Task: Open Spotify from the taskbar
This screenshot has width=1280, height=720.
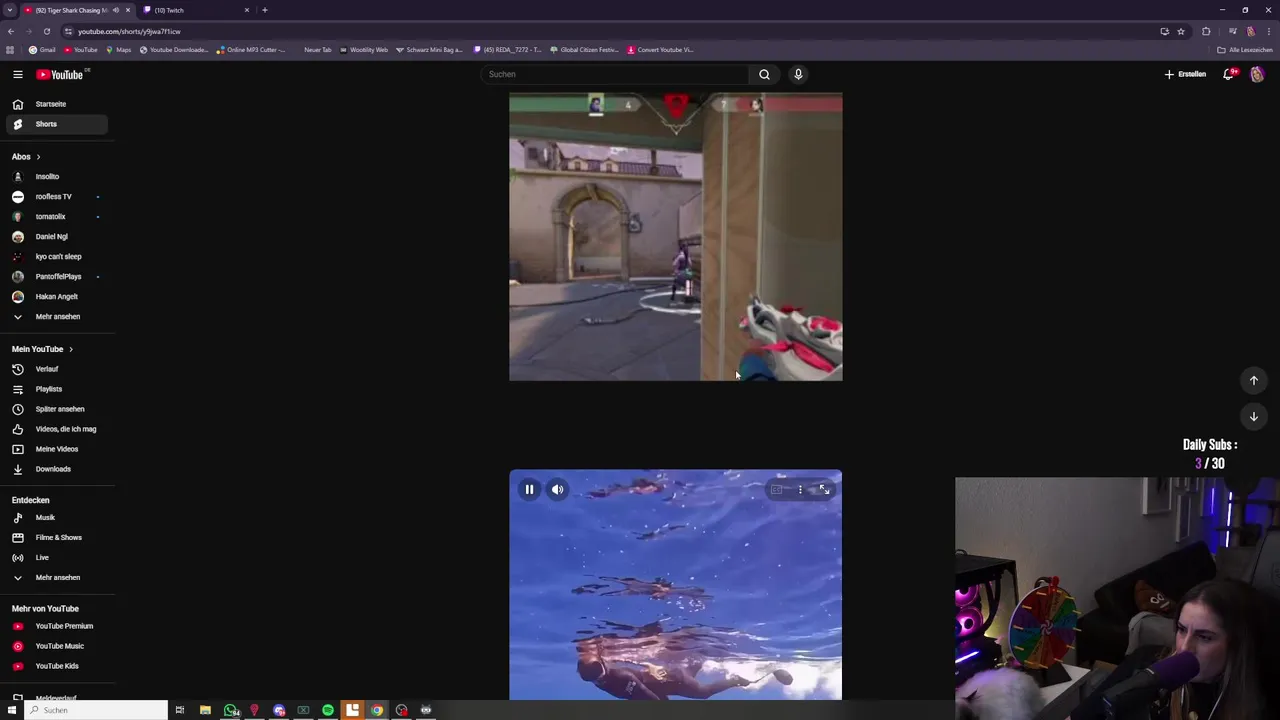Action: (x=328, y=710)
